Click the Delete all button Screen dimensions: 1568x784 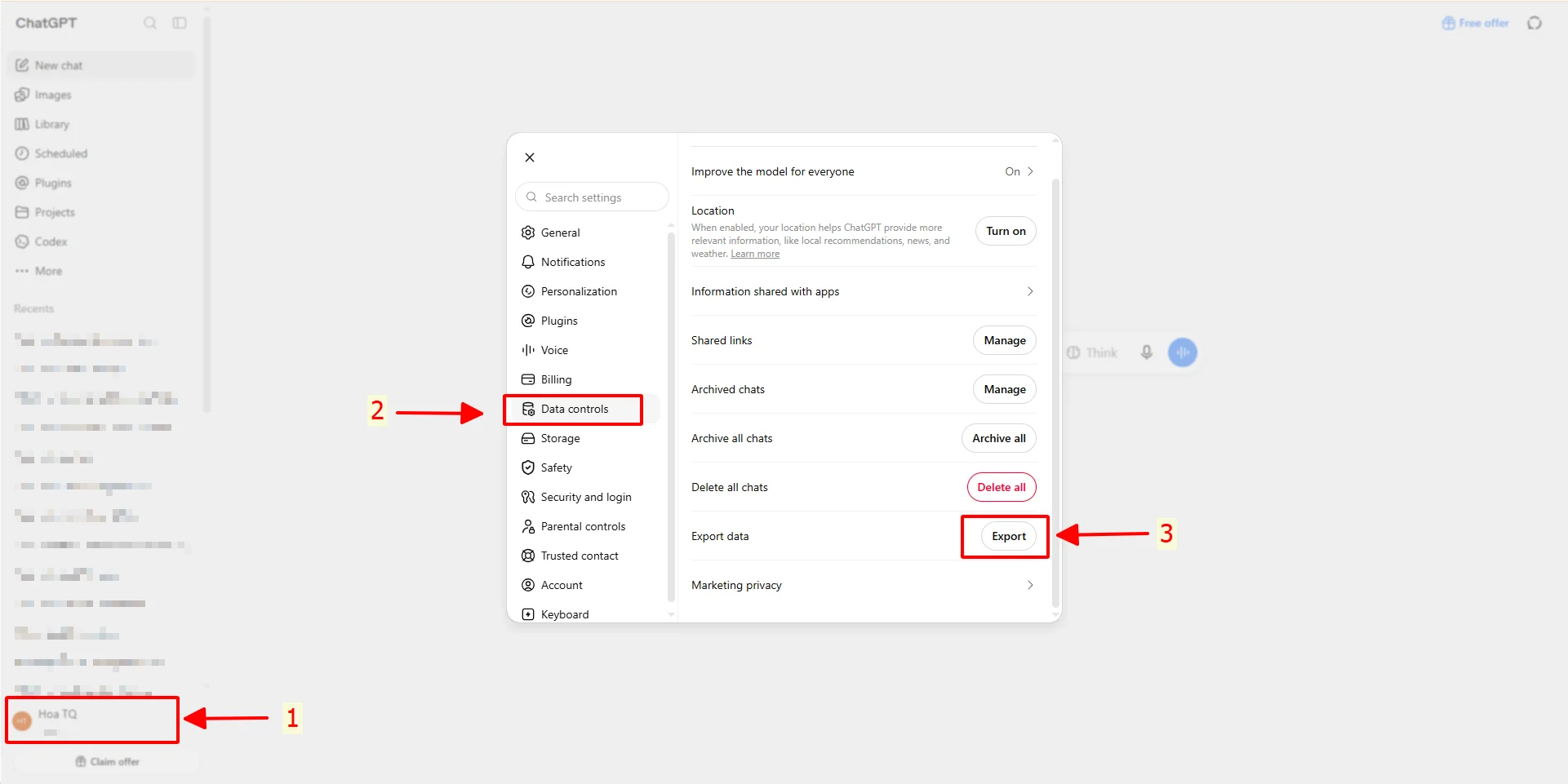tap(1002, 487)
